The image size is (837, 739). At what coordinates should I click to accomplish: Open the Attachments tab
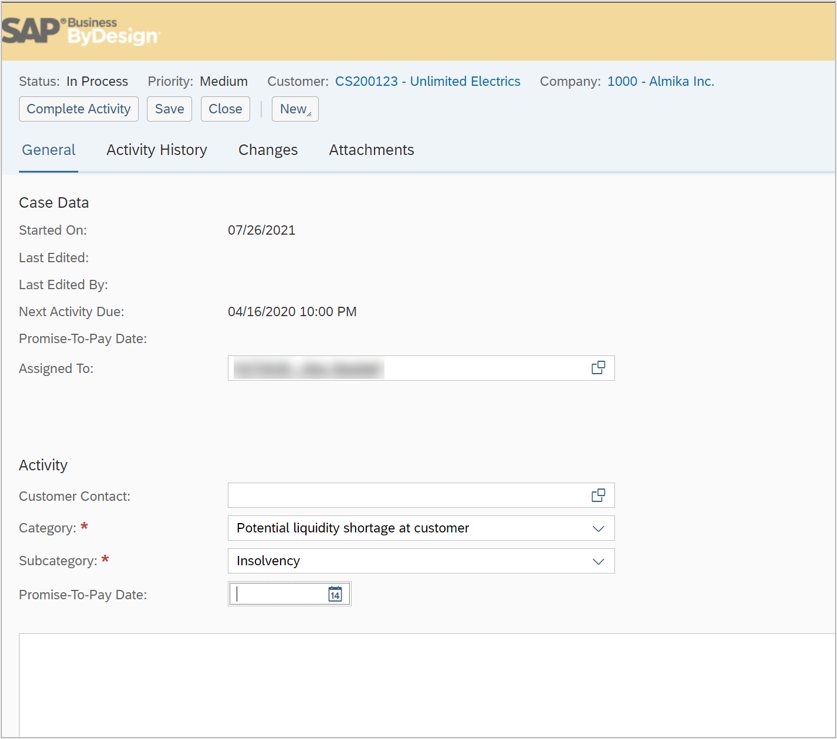tap(371, 150)
